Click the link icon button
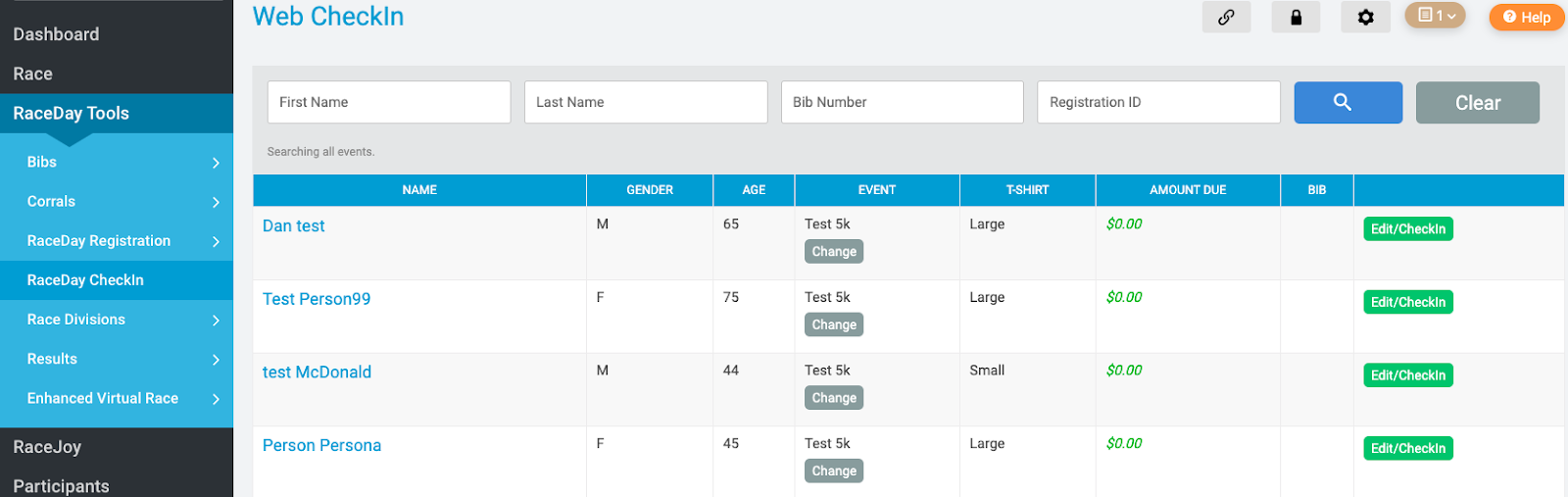 [1226, 17]
